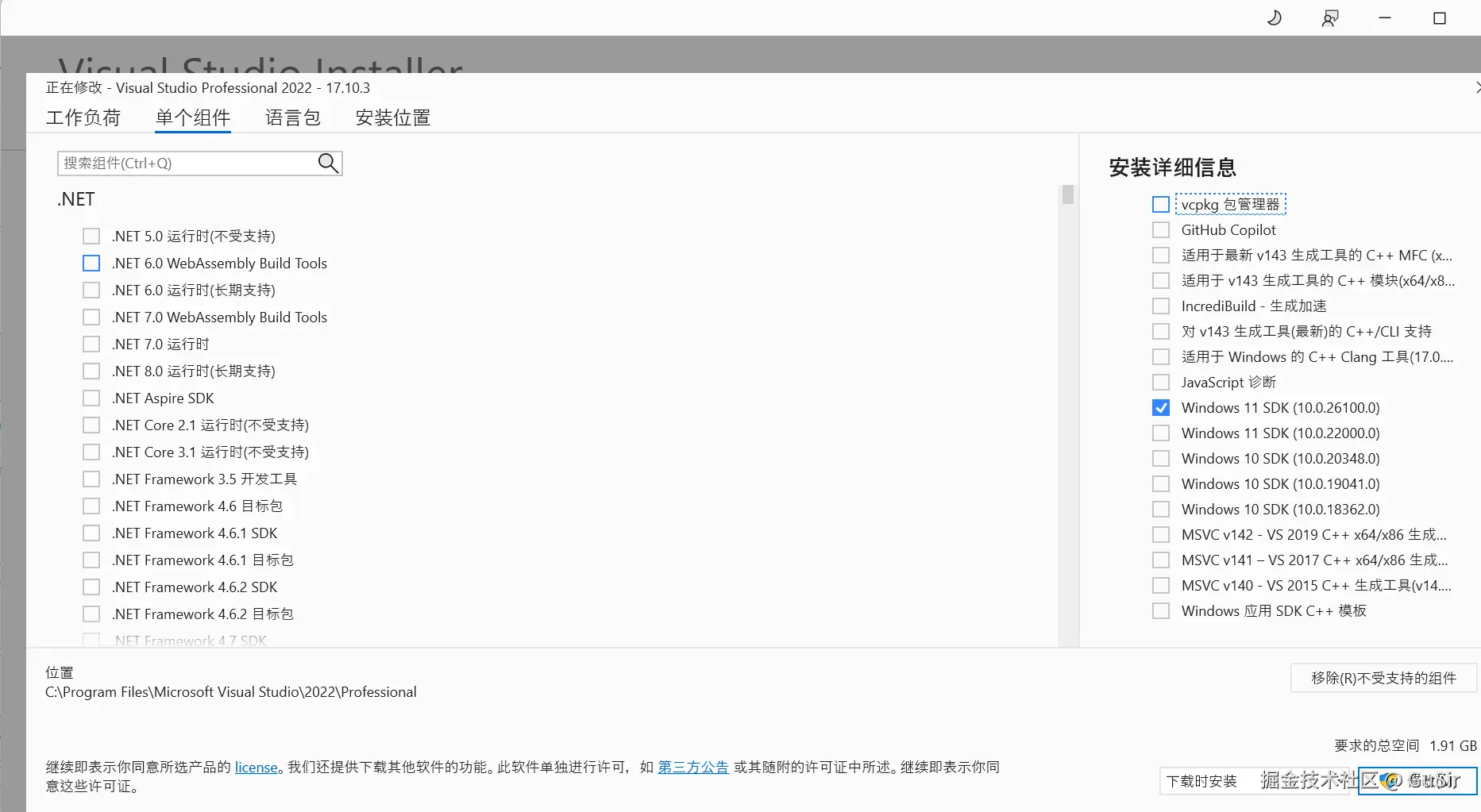The width and height of the screenshot is (1481, 812).
Task: Switch to the 工作负荷 tab
Action: (x=83, y=118)
